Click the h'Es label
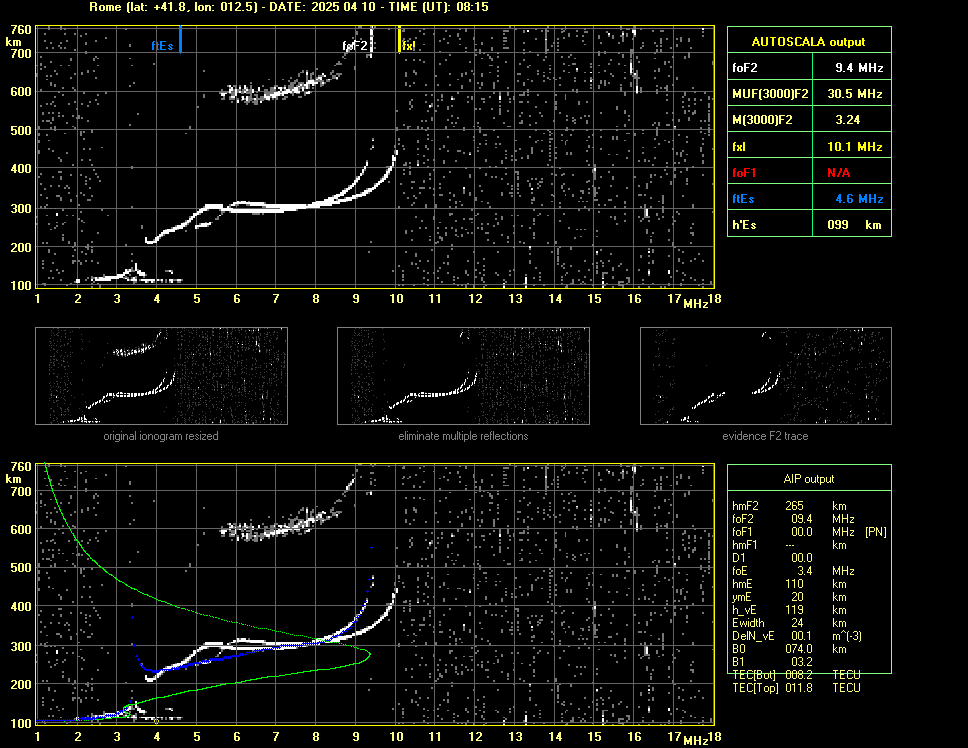Viewport: 968px width, 748px height. click(744, 225)
